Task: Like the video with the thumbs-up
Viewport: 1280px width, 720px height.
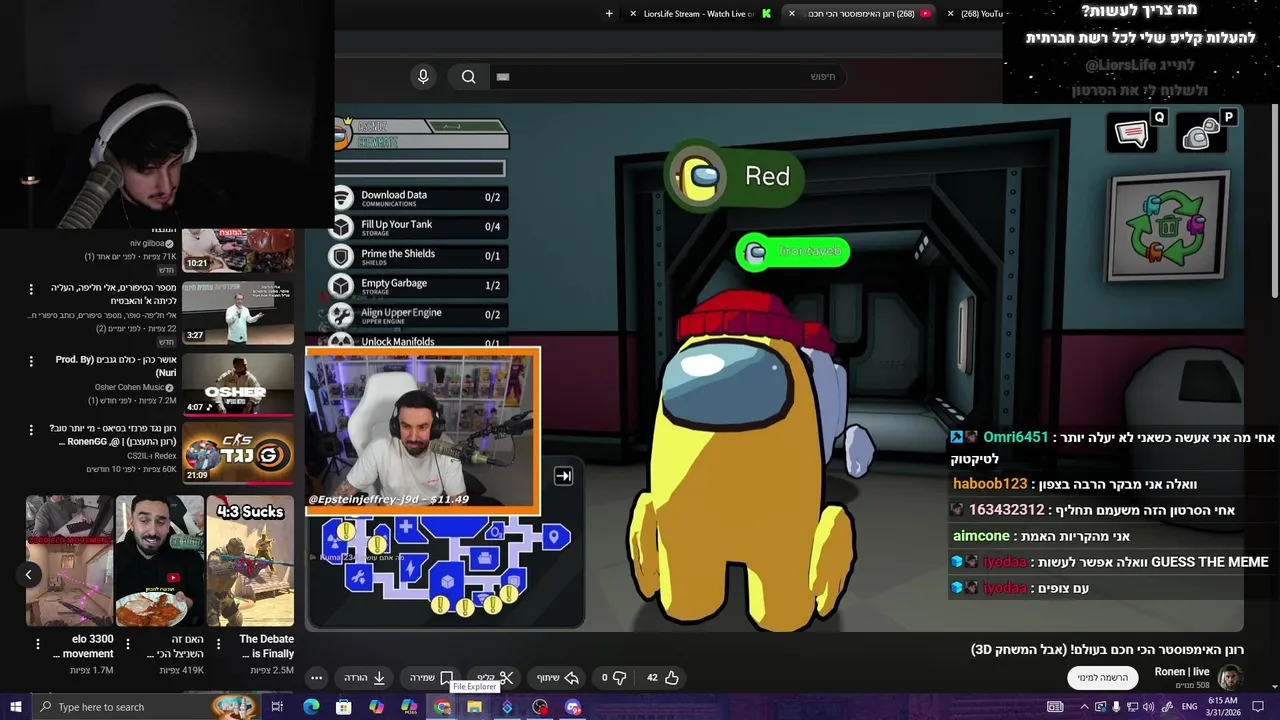Action: [662, 677]
